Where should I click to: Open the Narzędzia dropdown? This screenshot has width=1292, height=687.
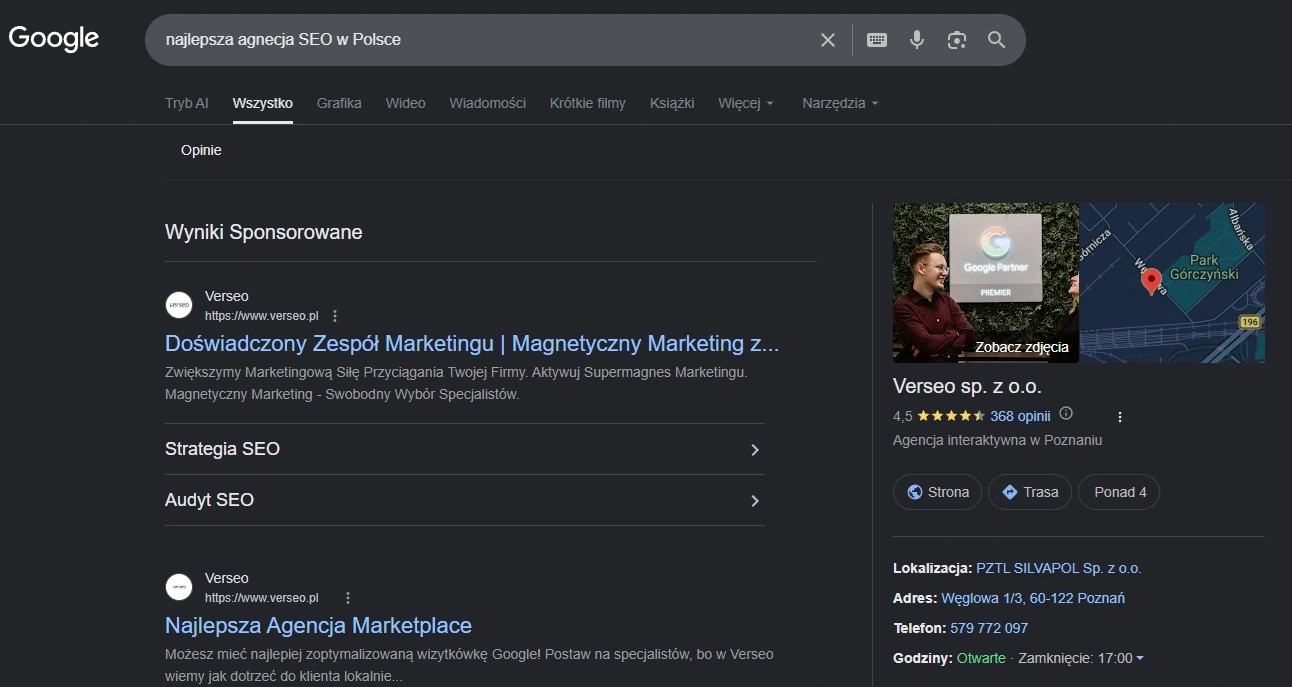pos(840,103)
